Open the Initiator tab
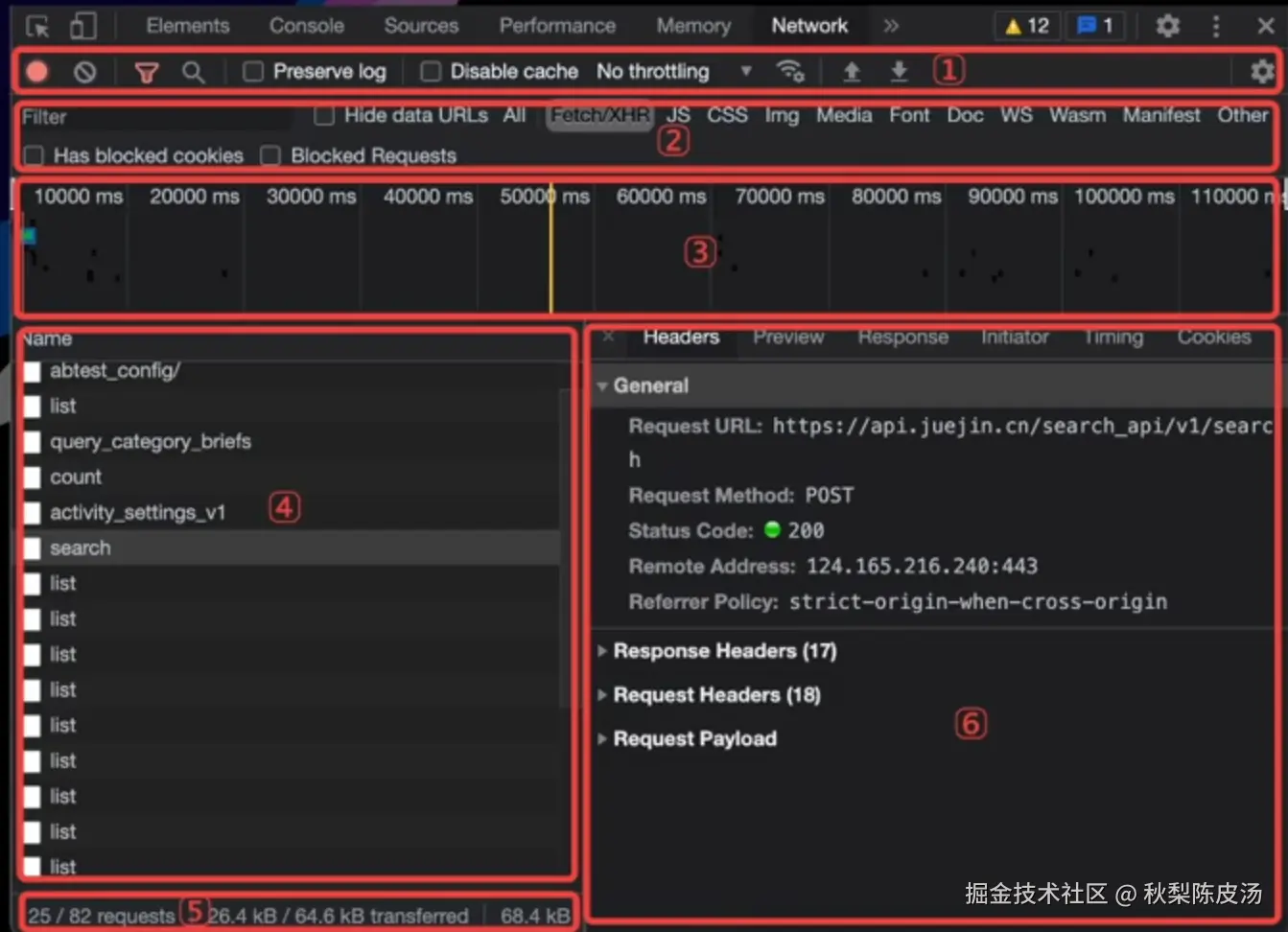 coord(1015,337)
